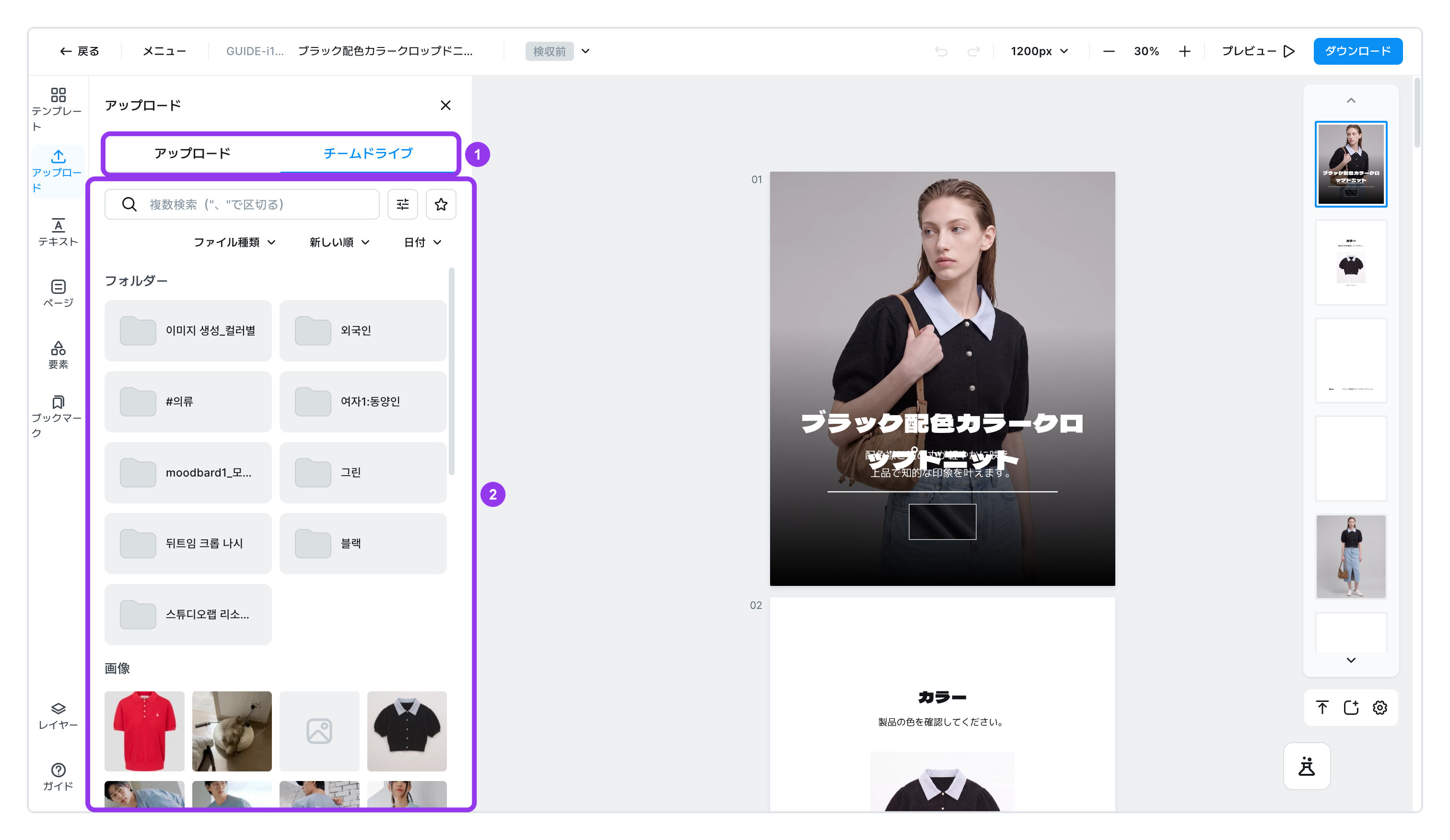Select the page thumbnail of the full-length model photo

point(1351,556)
